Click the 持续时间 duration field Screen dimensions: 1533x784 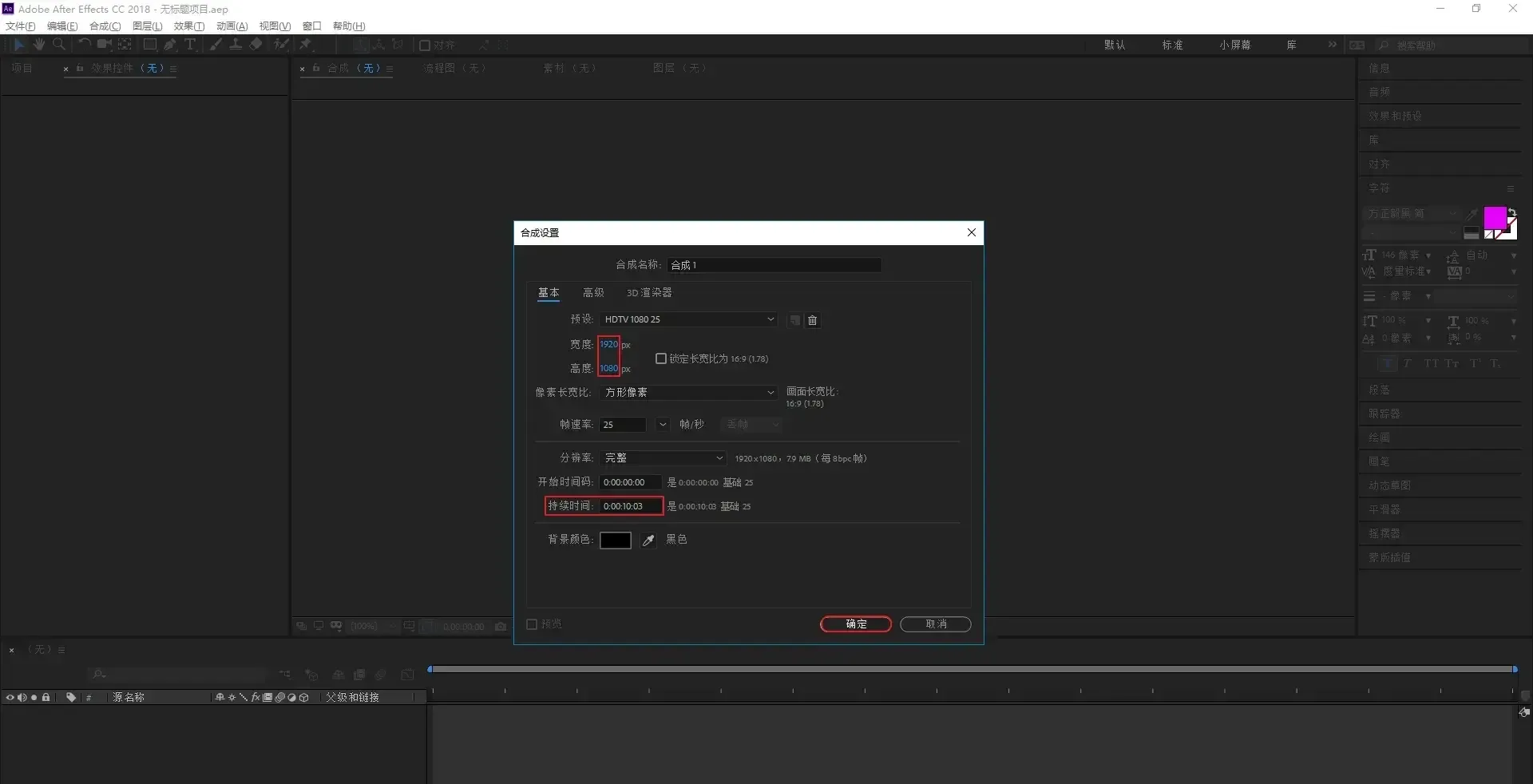pyautogui.click(x=631, y=506)
